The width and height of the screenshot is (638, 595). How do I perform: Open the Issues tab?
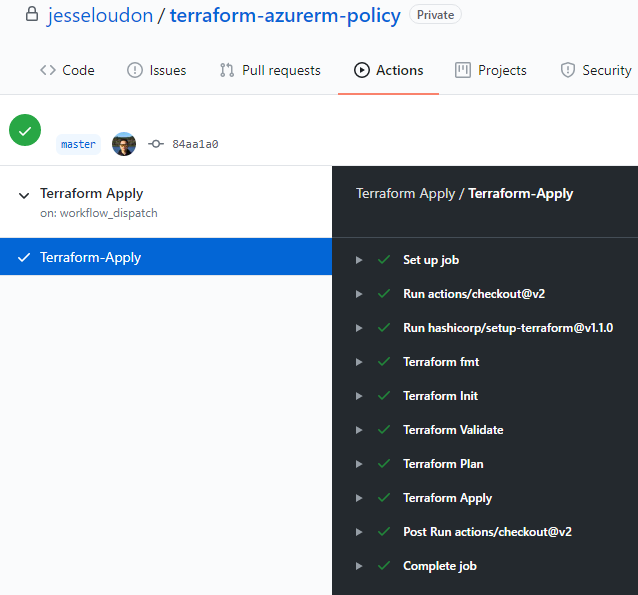tap(156, 70)
